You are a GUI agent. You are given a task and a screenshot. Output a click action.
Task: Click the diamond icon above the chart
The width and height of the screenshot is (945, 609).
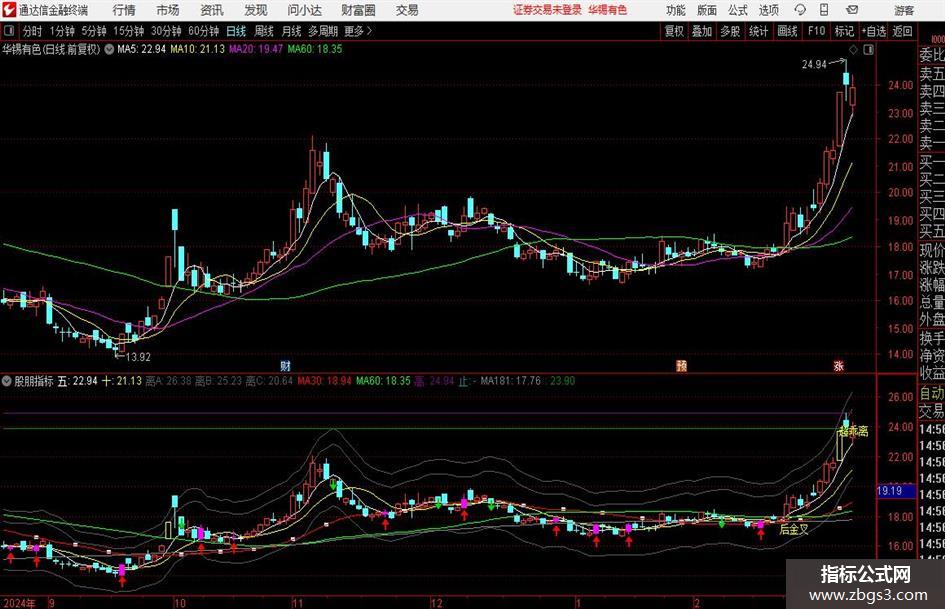click(x=853, y=50)
